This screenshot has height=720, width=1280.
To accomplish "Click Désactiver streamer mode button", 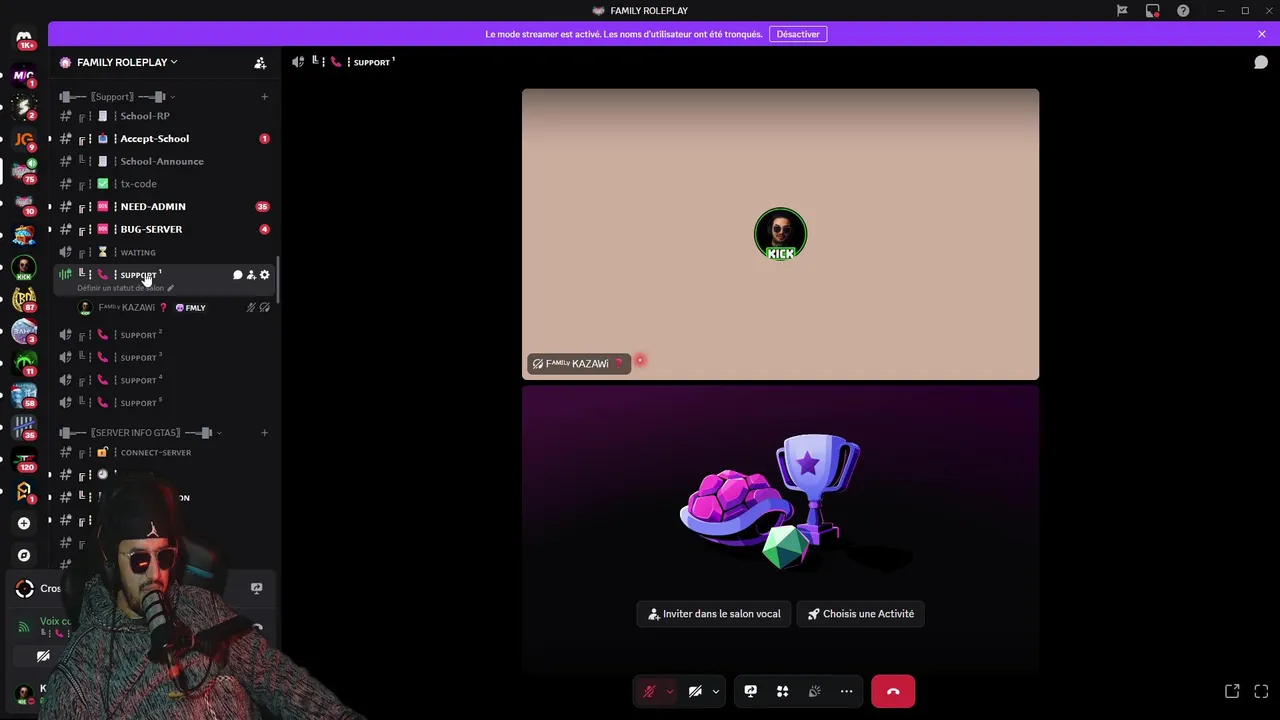I will 798,34.
